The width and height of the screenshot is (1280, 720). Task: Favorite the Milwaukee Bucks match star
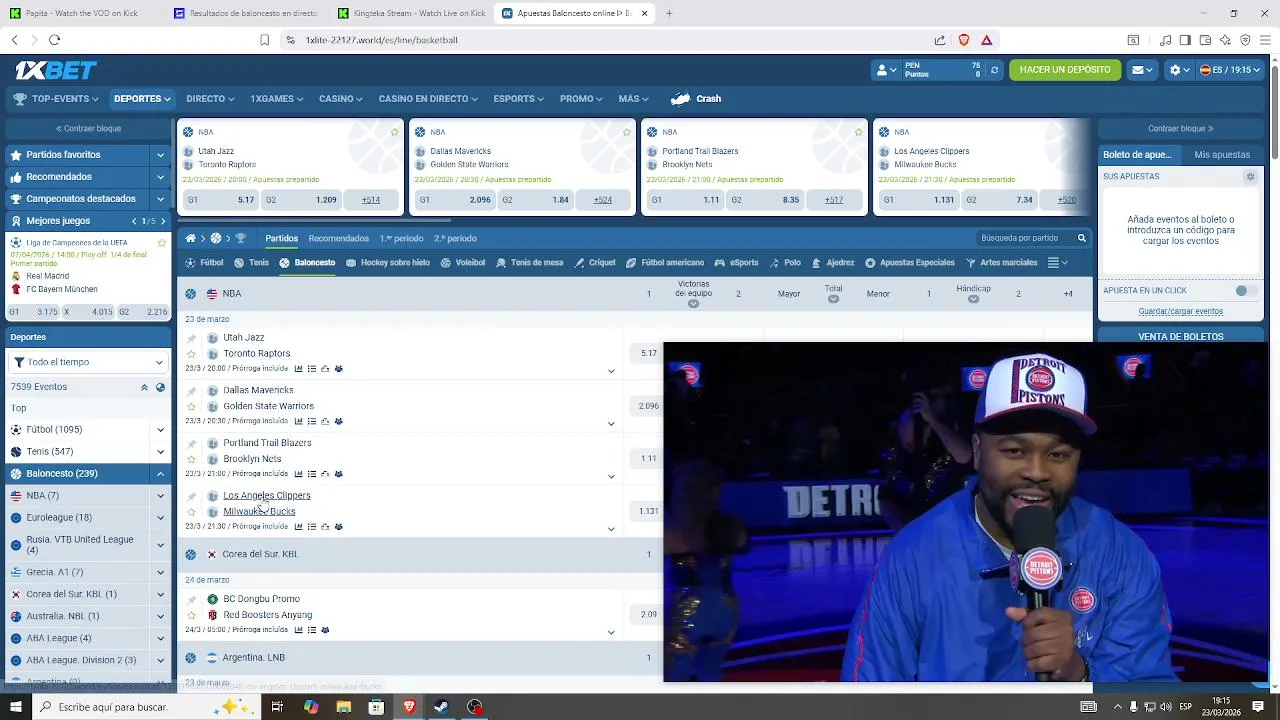[191, 512]
